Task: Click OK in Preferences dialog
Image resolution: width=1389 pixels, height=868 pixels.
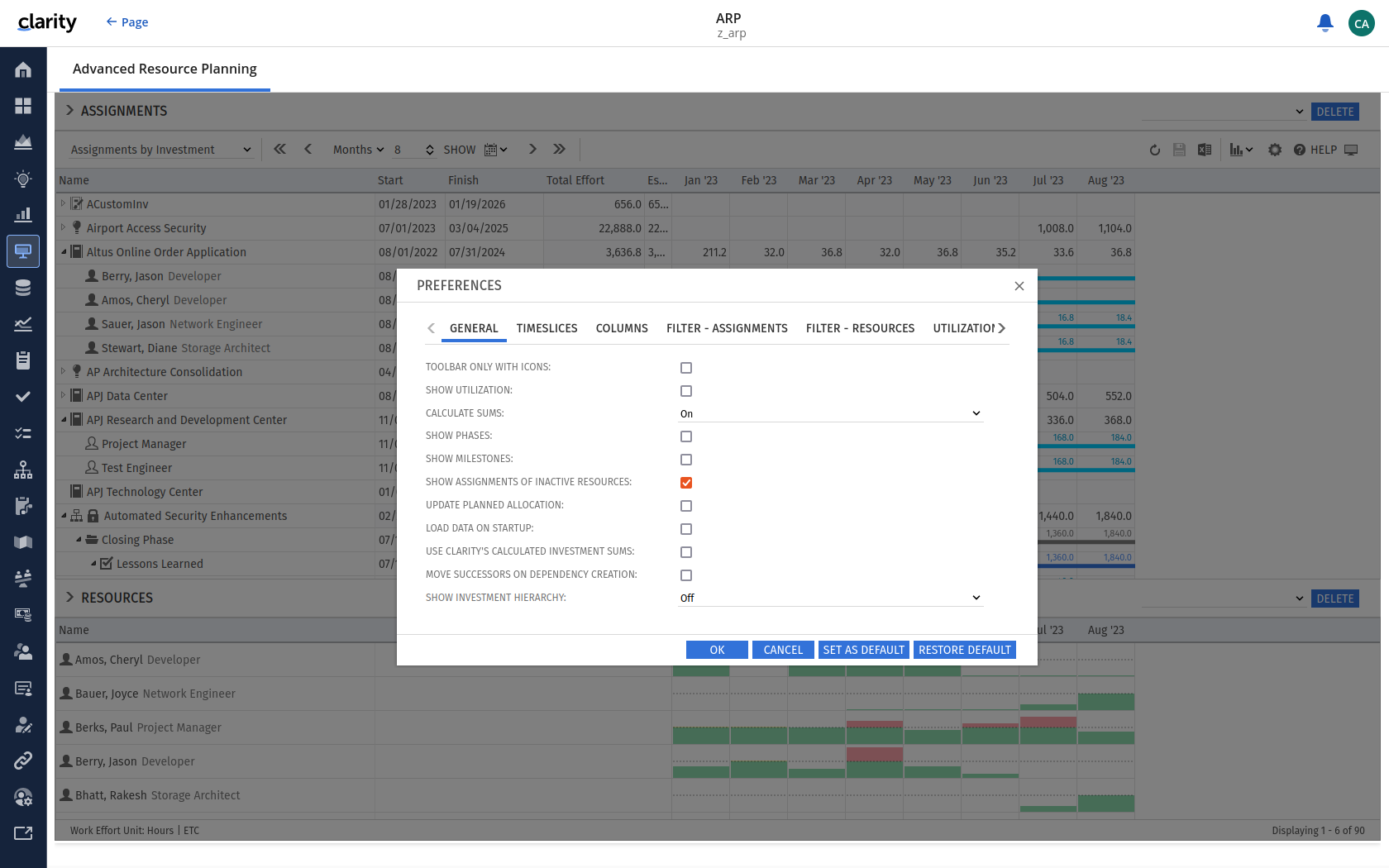Action: pos(717,650)
